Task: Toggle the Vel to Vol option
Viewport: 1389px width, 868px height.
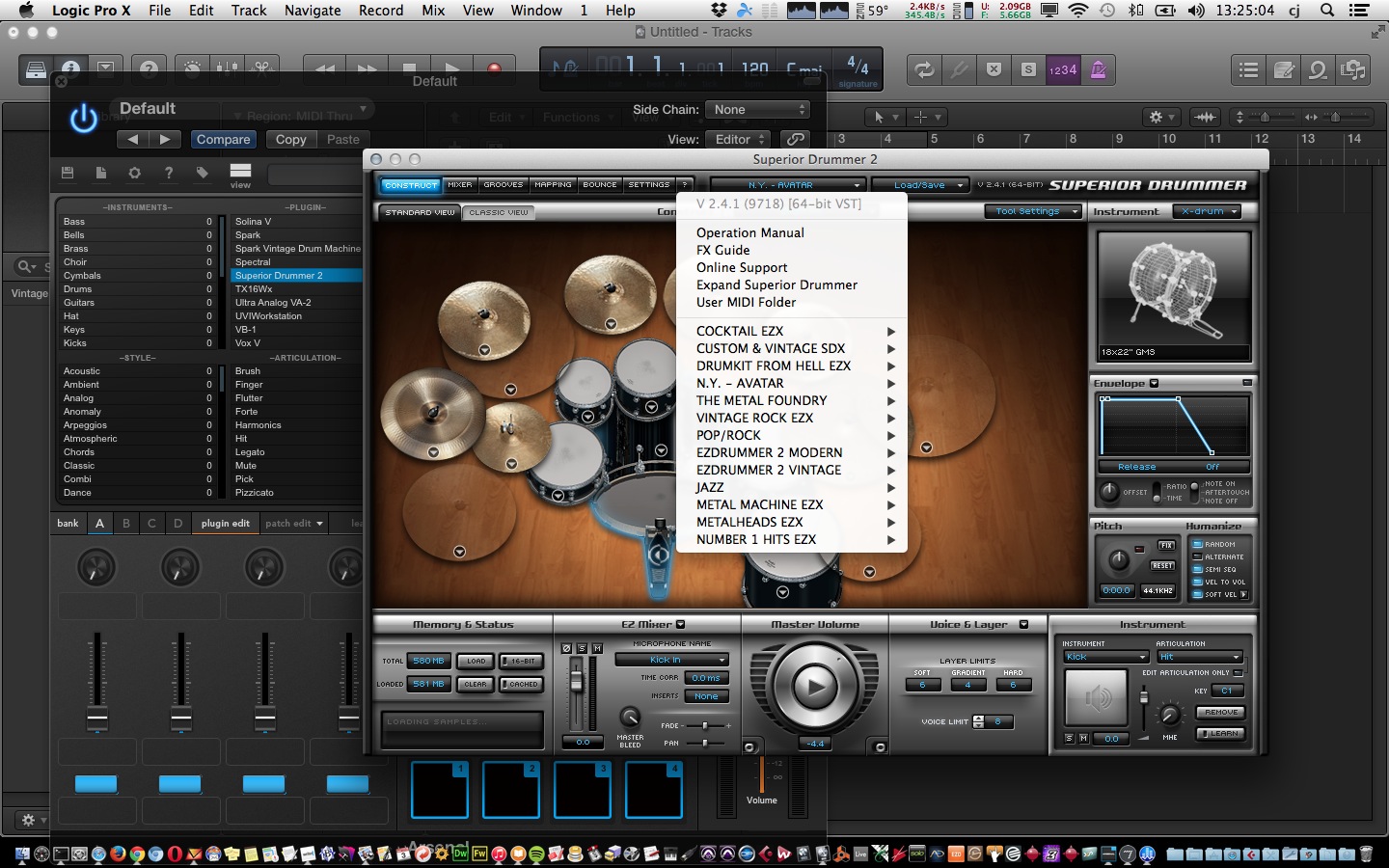Action: [x=1197, y=582]
